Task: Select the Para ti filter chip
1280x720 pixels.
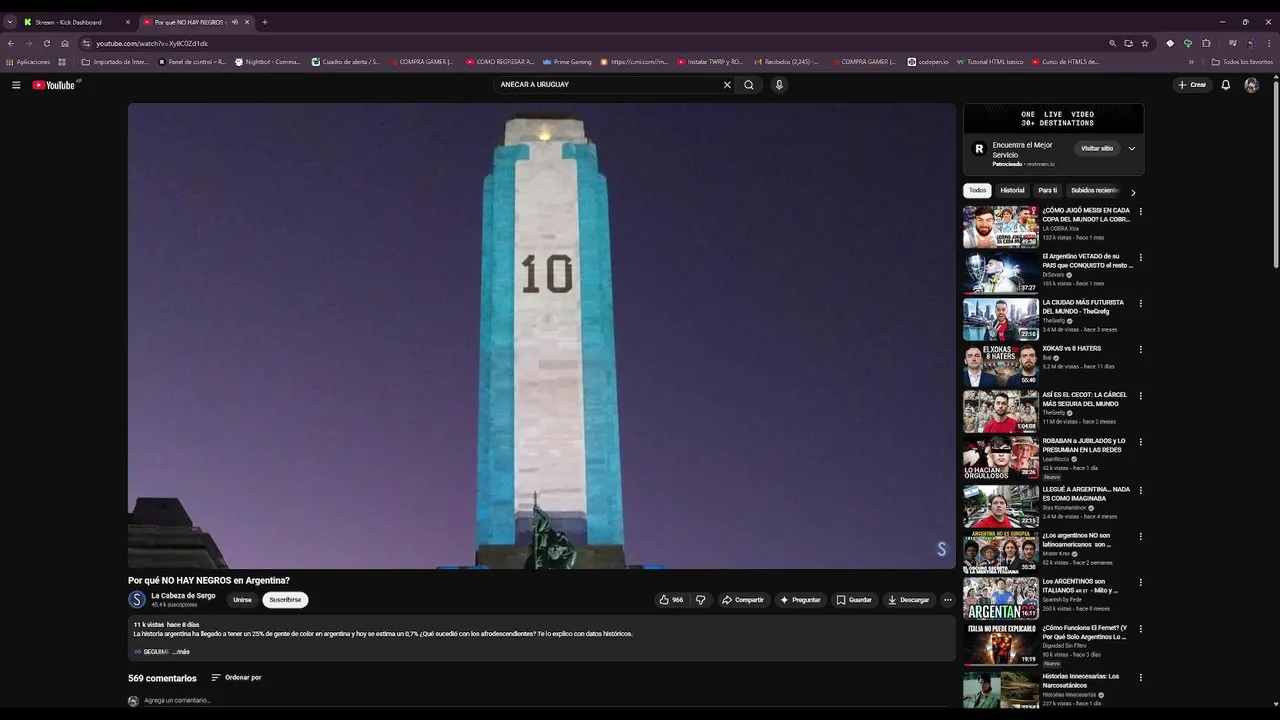Action: click(1047, 190)
